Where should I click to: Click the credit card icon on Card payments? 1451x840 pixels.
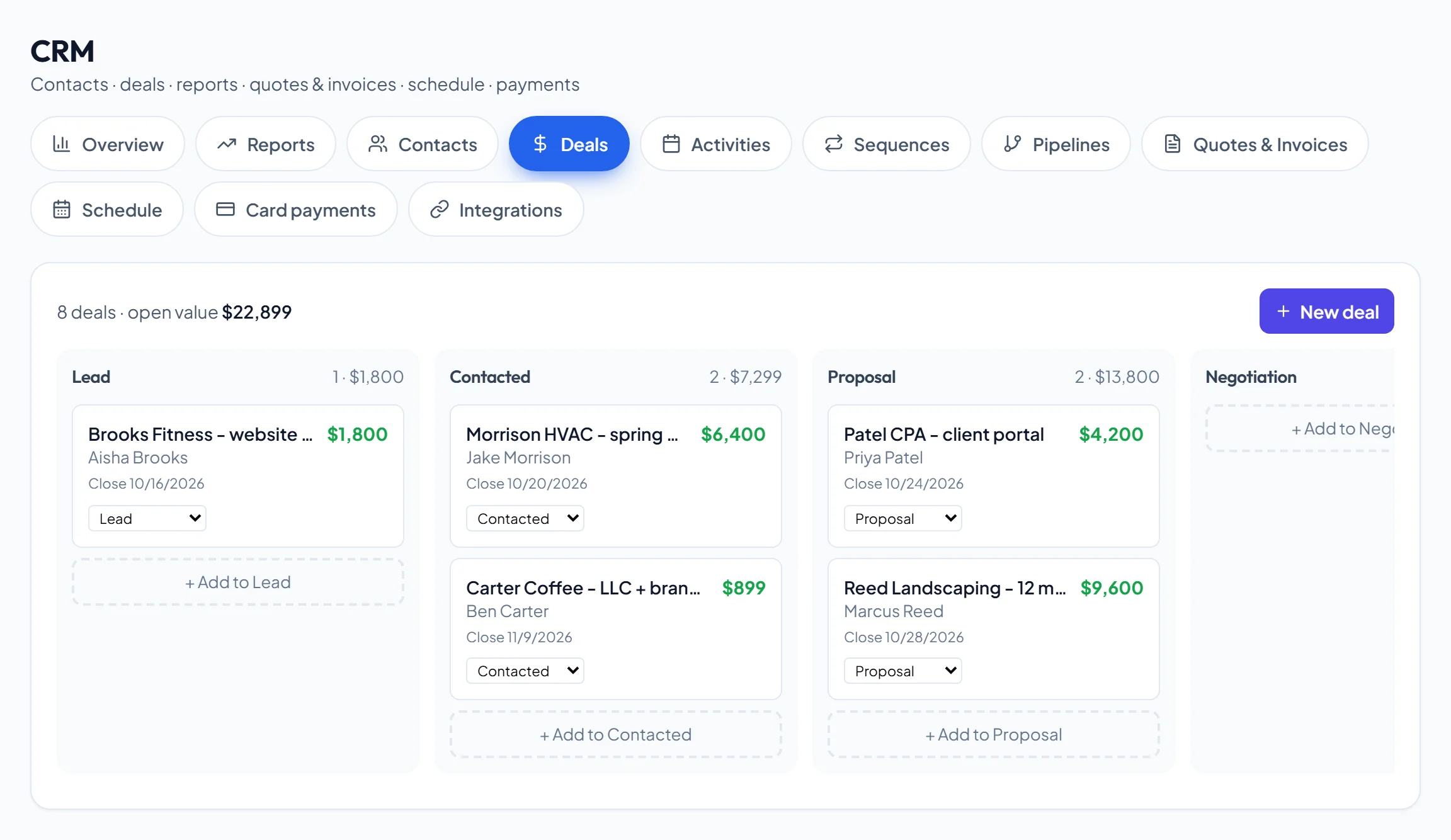tap(225, 209)
